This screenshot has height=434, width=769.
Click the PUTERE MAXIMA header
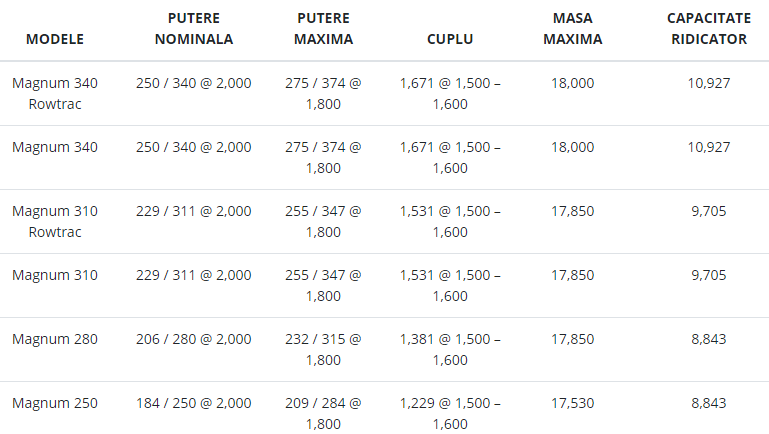point(323,28)
